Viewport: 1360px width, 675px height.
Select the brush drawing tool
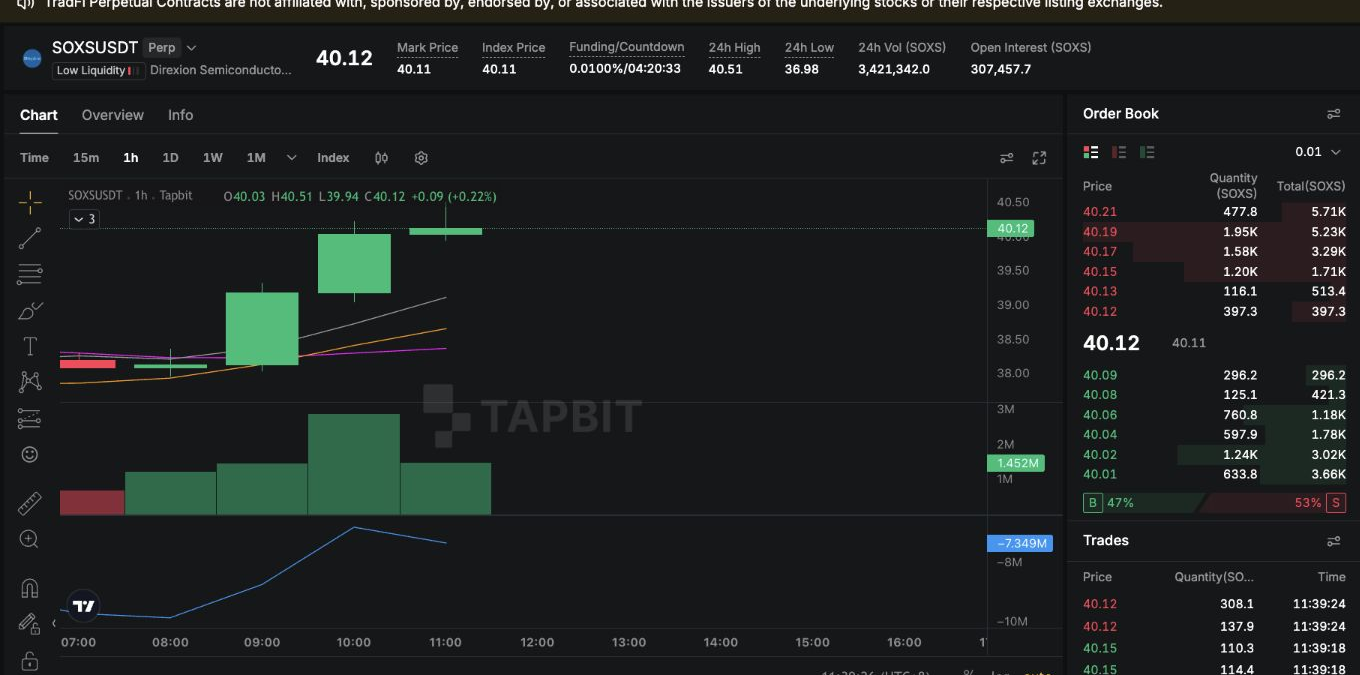[30, 311]
